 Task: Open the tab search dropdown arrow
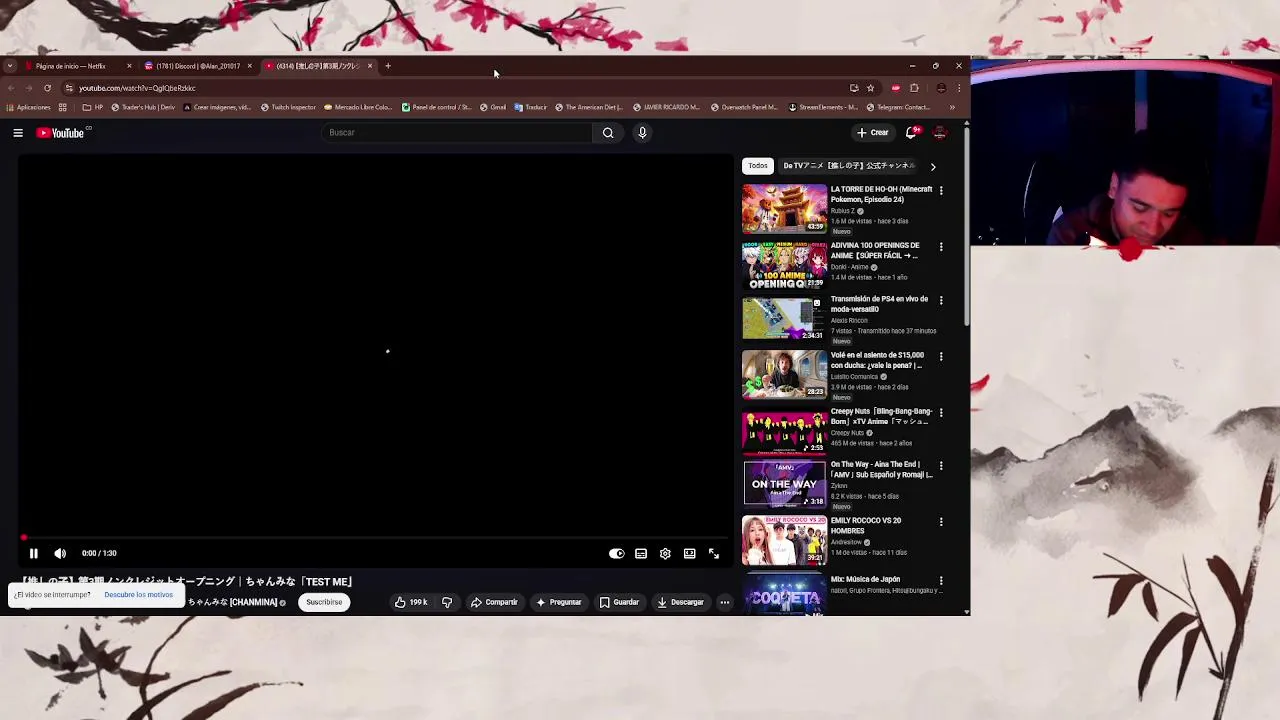[10, 66]
